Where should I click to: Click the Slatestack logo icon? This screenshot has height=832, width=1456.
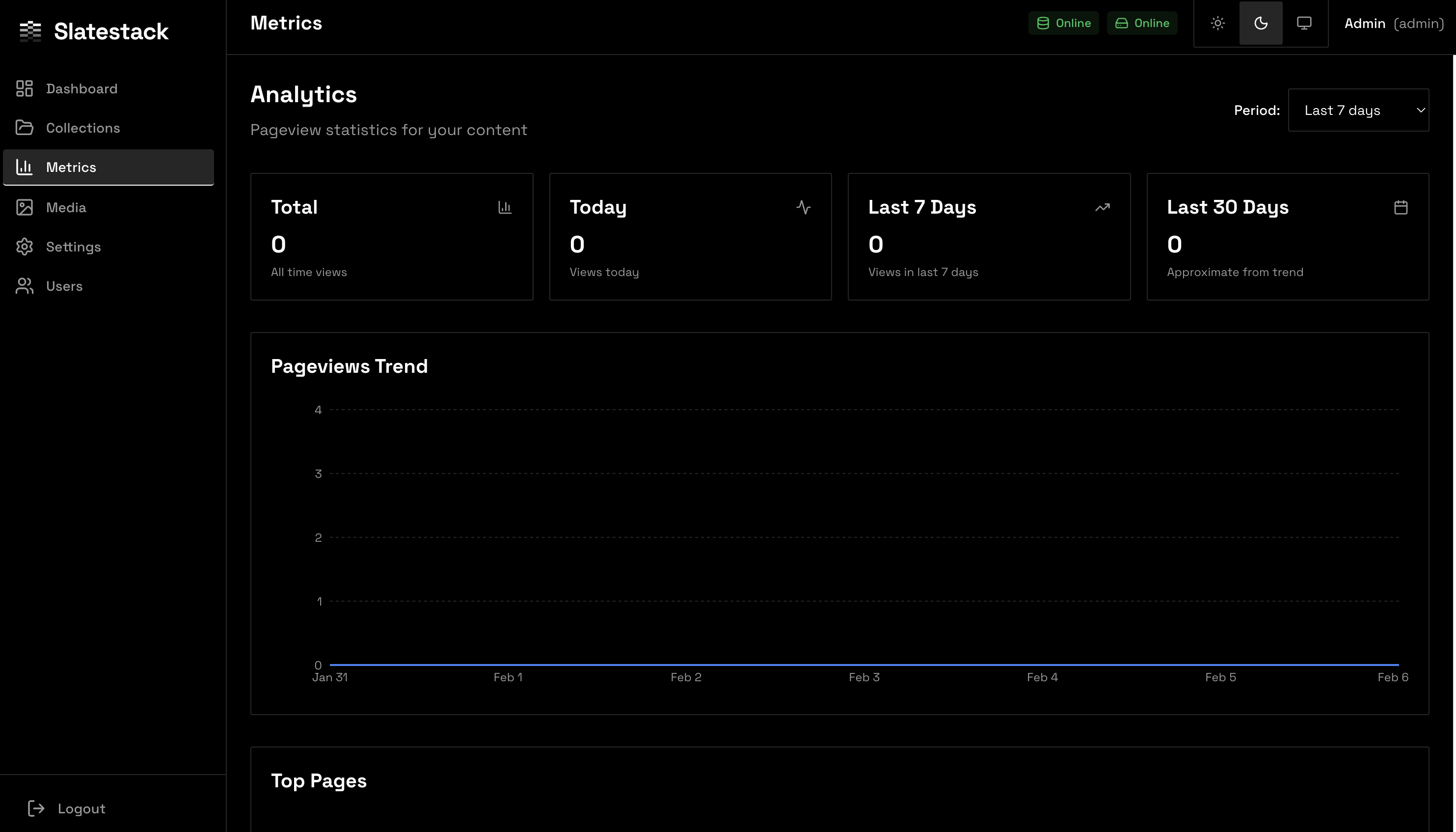(30, 31)
